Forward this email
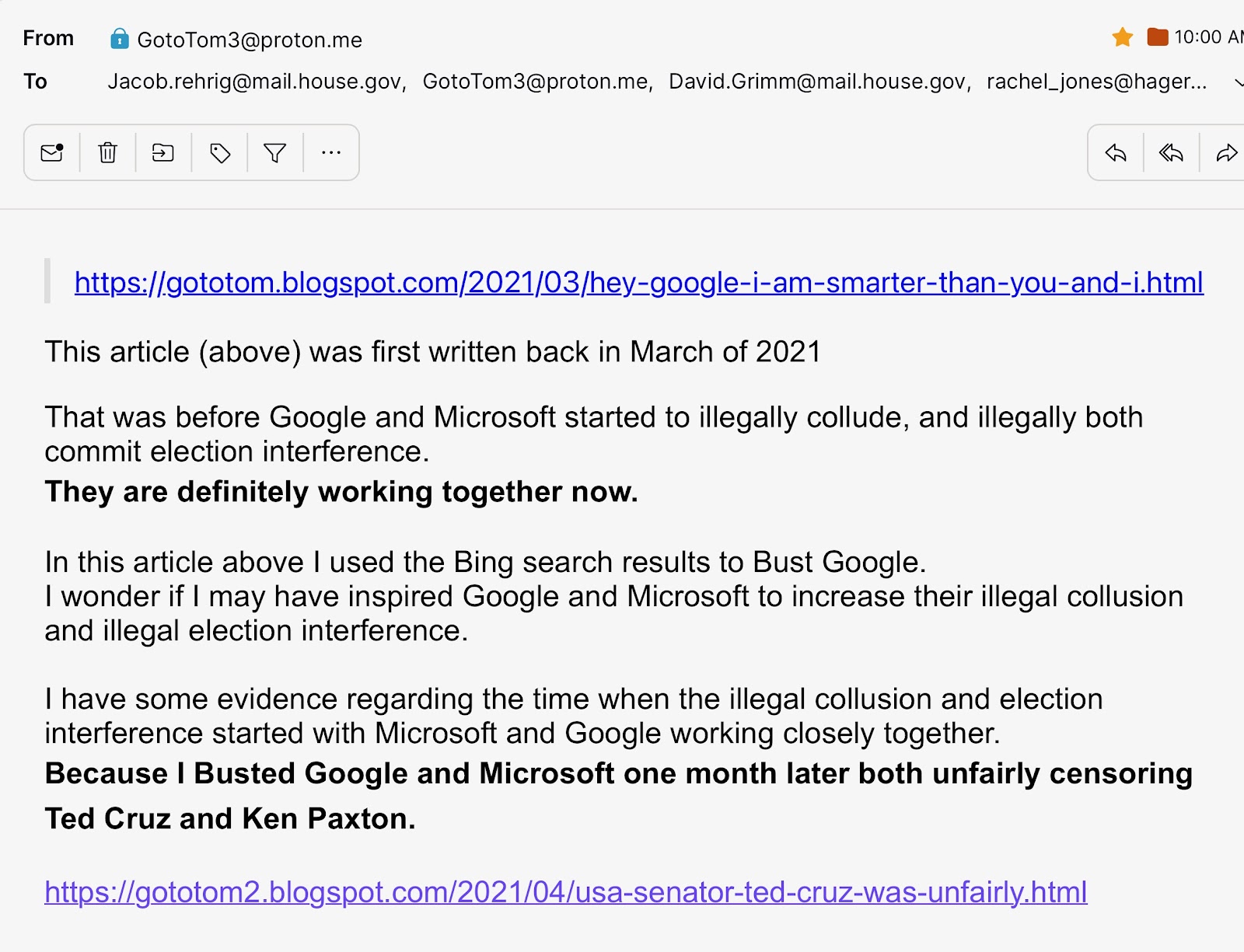The width and height of the screenshot is (1244, 952). pyautogui.click(x=1226, y=153)
